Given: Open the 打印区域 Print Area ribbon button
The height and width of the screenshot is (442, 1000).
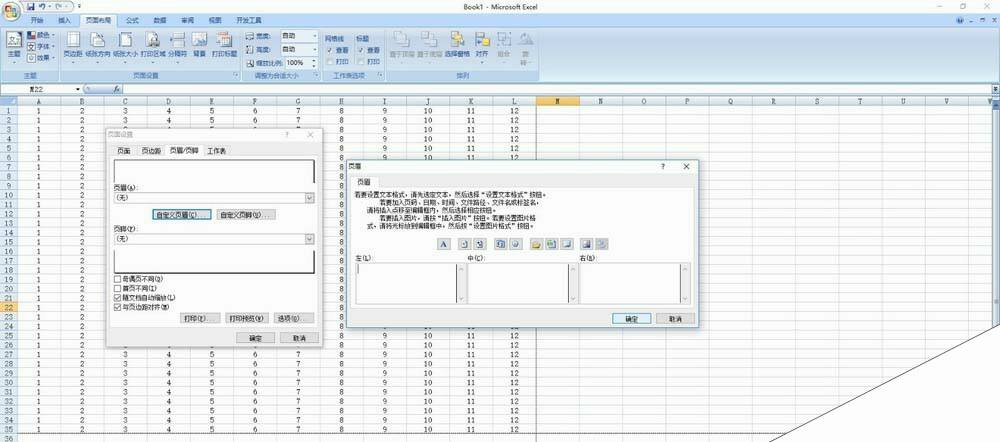Looking at the screenshot, I should click(x=153, y=46).
